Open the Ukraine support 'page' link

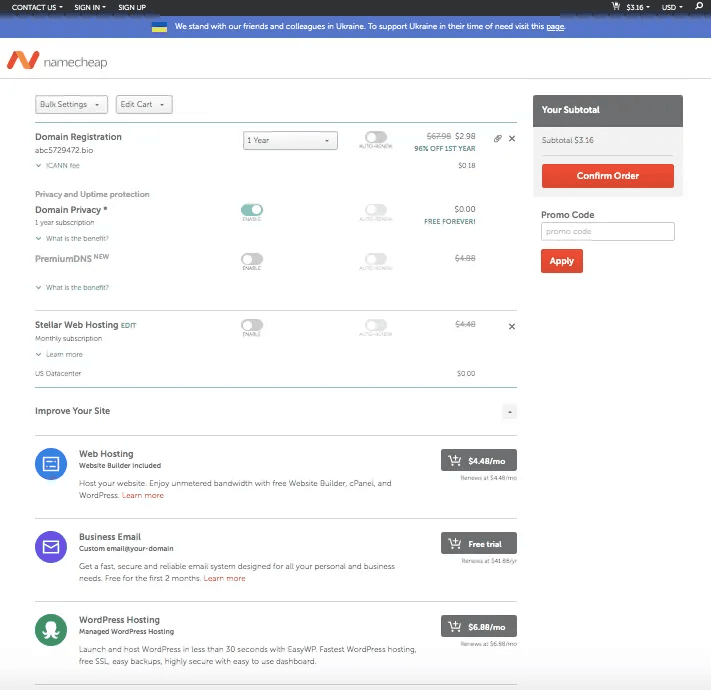tap(555, 27)
